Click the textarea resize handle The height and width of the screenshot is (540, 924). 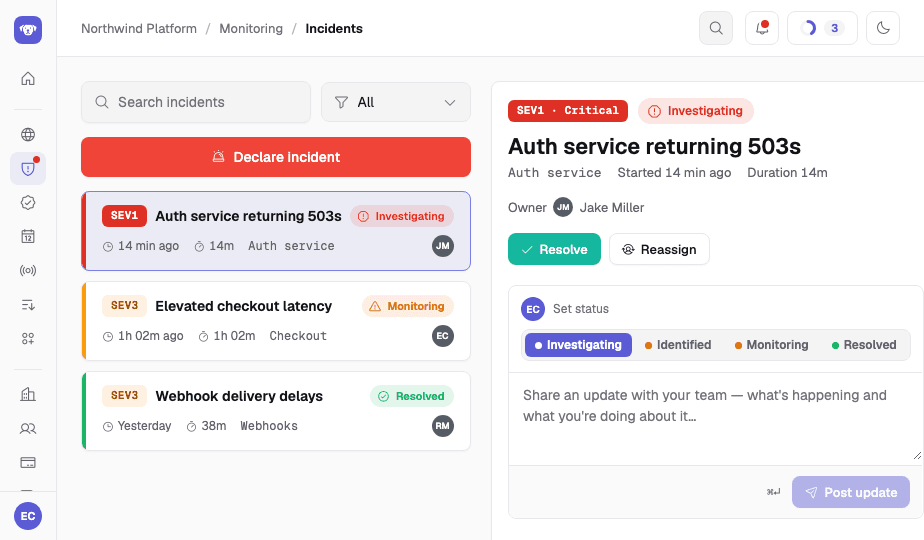point(917,456)
